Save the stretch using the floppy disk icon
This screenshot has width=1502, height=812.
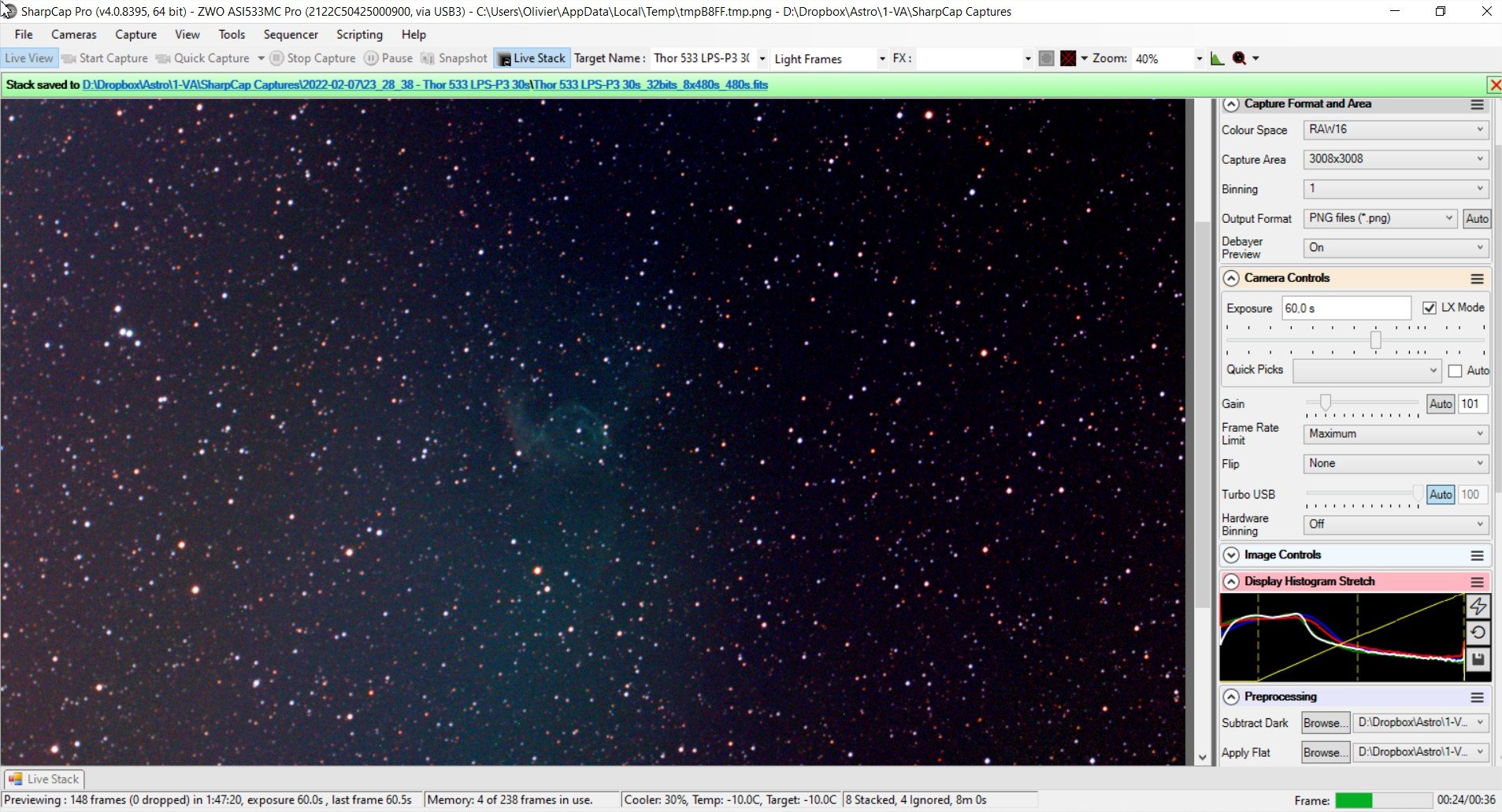1478,659
